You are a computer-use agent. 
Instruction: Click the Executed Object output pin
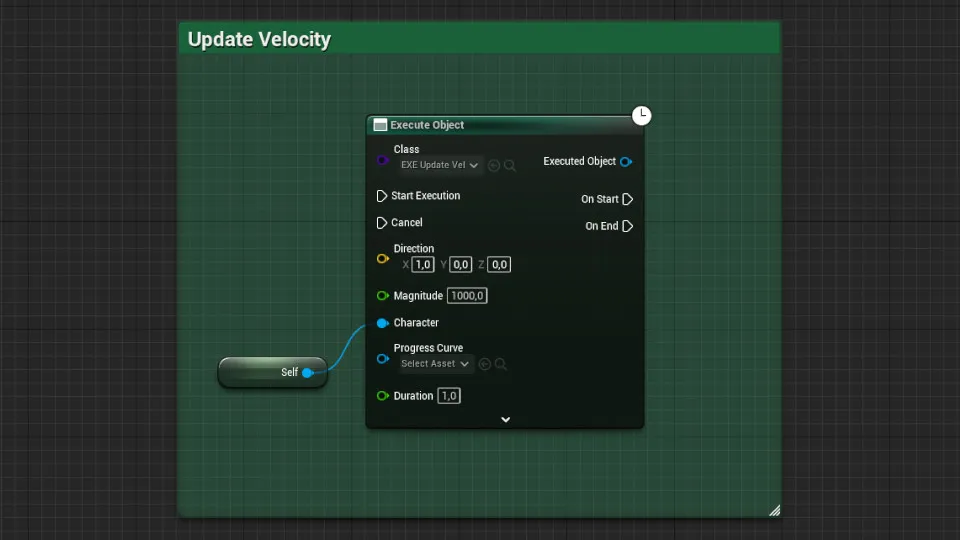[626, 162]
